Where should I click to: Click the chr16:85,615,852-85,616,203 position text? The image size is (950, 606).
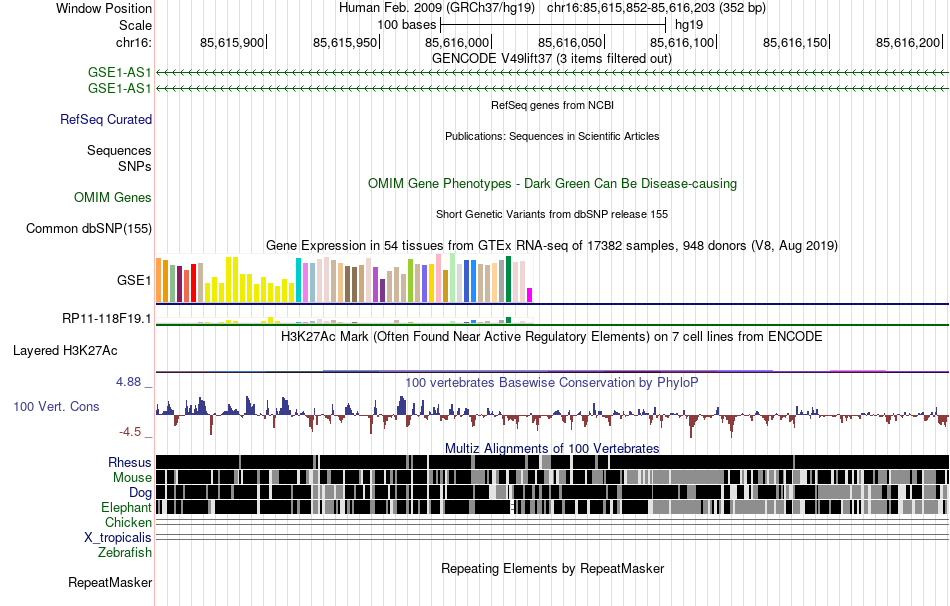(x=656, y=8)
